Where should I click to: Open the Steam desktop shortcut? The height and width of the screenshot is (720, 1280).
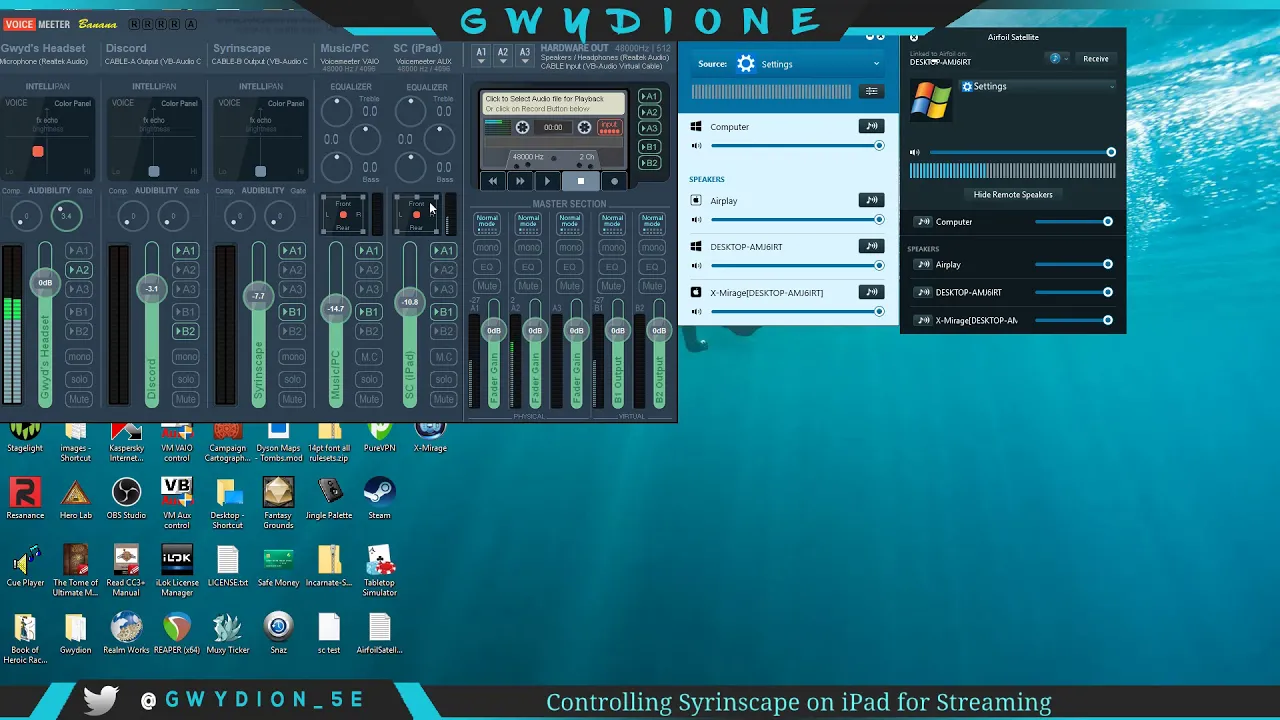[379, 498]
